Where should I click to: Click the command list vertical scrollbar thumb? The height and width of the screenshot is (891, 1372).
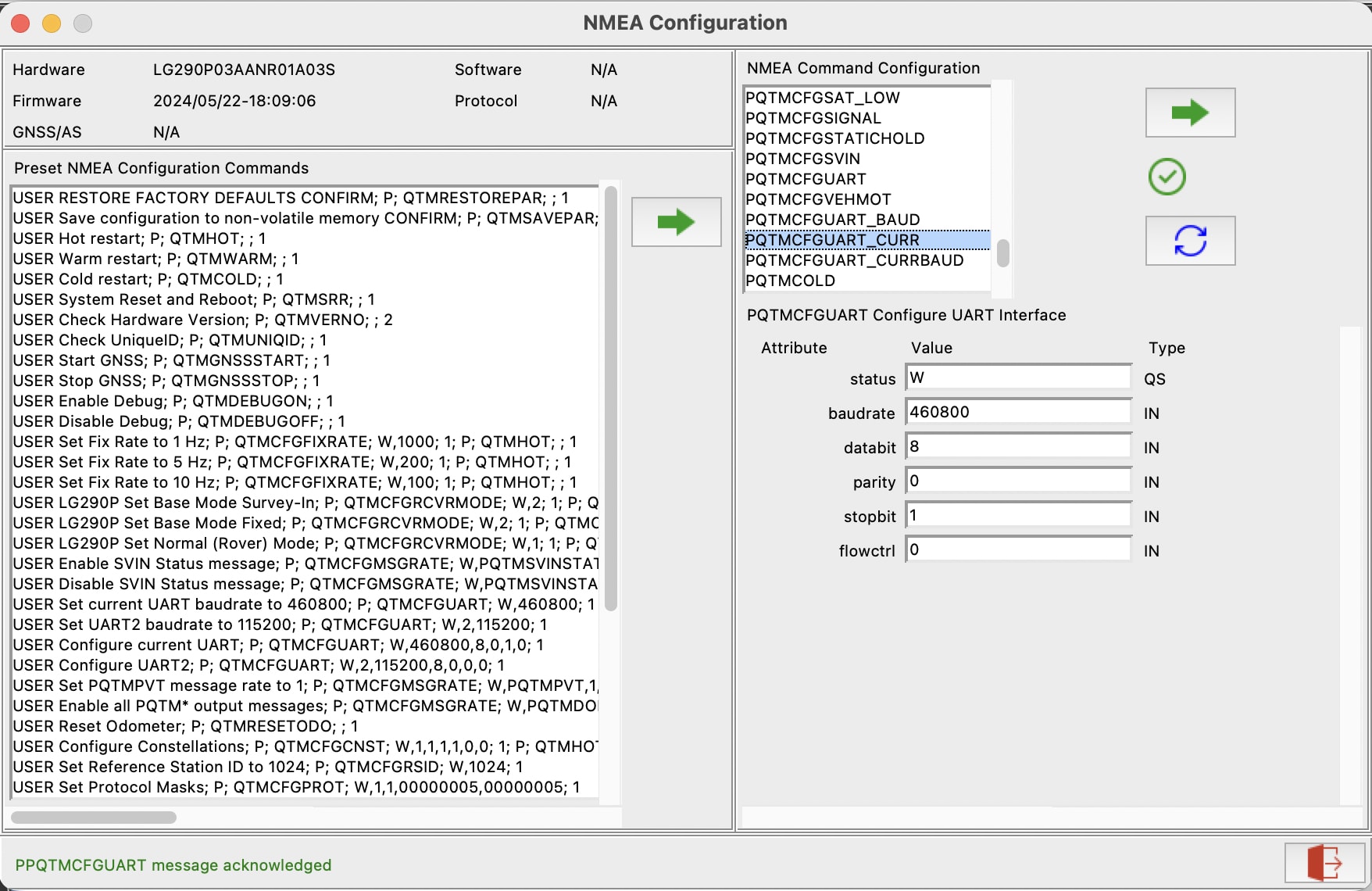pyautogui.click(x=1003, y=253)
